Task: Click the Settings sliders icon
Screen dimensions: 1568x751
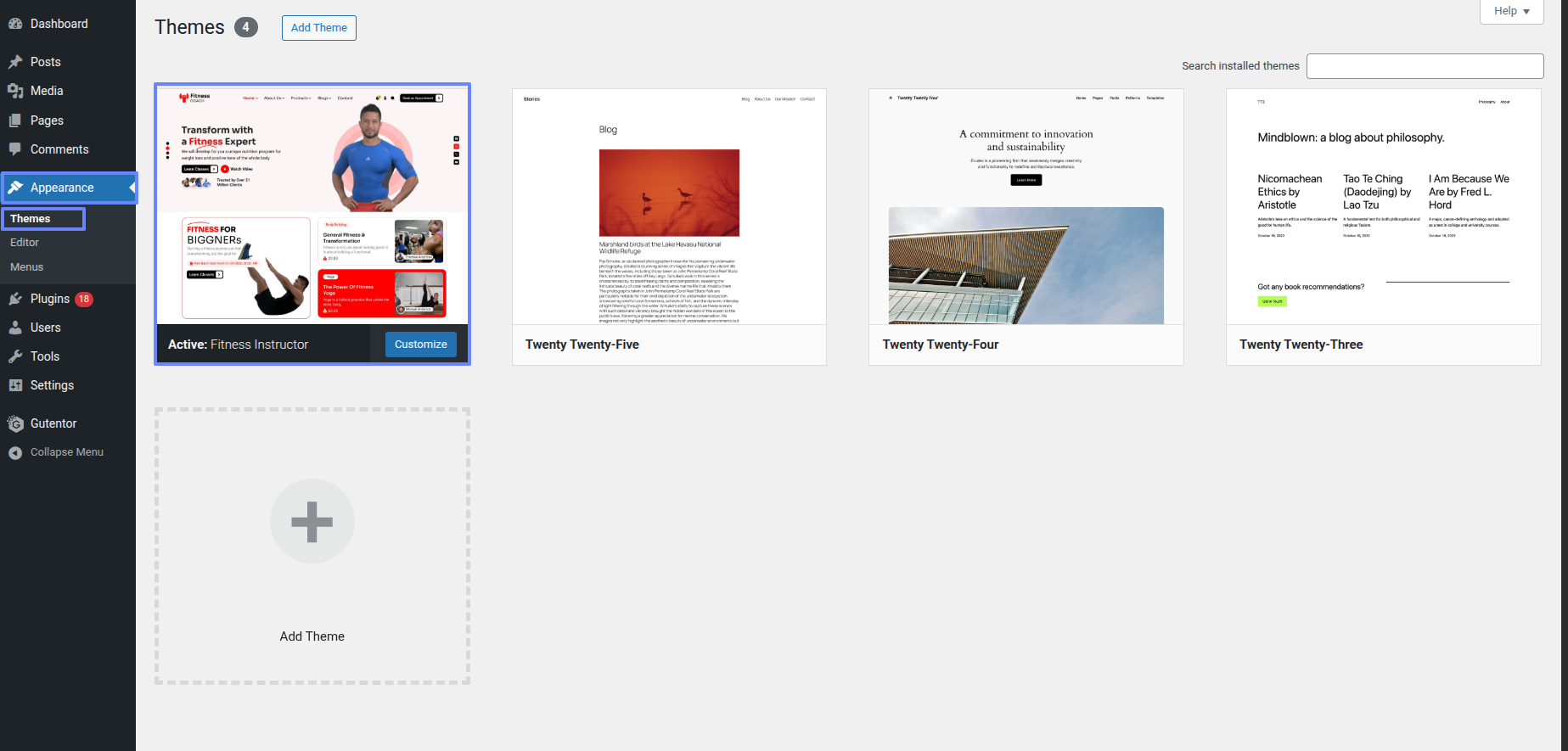Action: point(15,385)
